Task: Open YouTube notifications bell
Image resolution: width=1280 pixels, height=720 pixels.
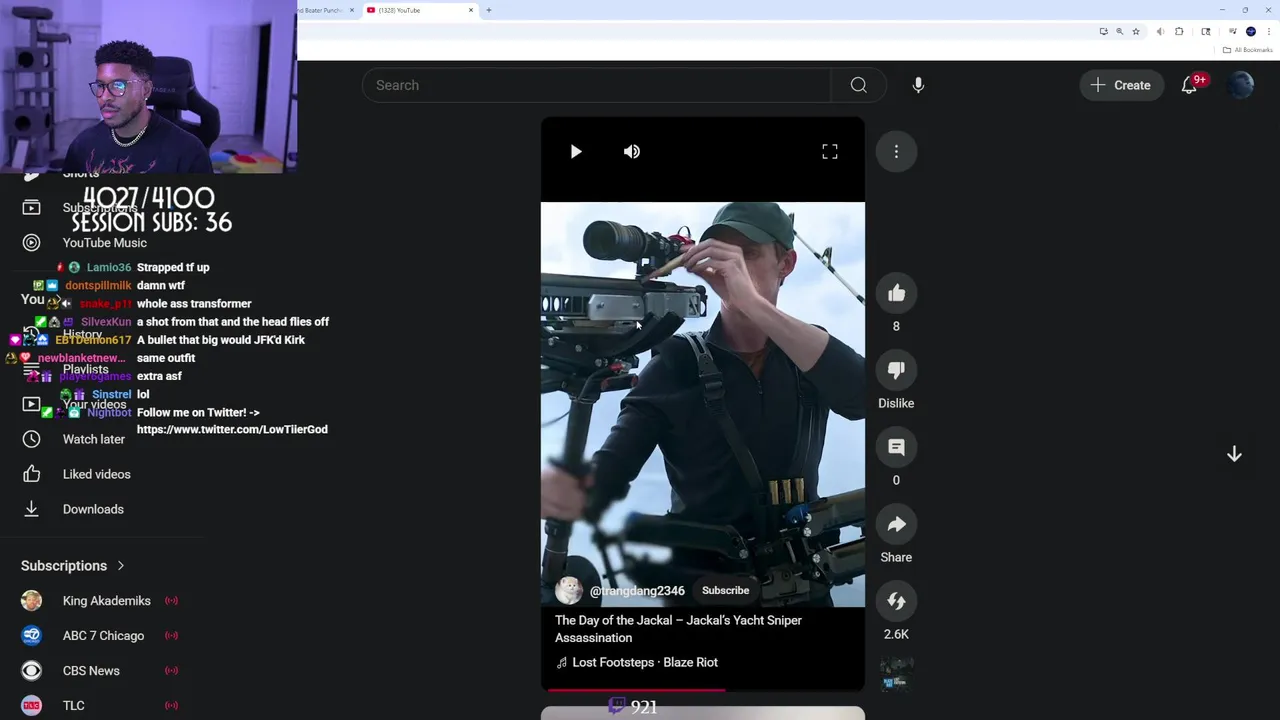Action: [x=1189, y=85]
